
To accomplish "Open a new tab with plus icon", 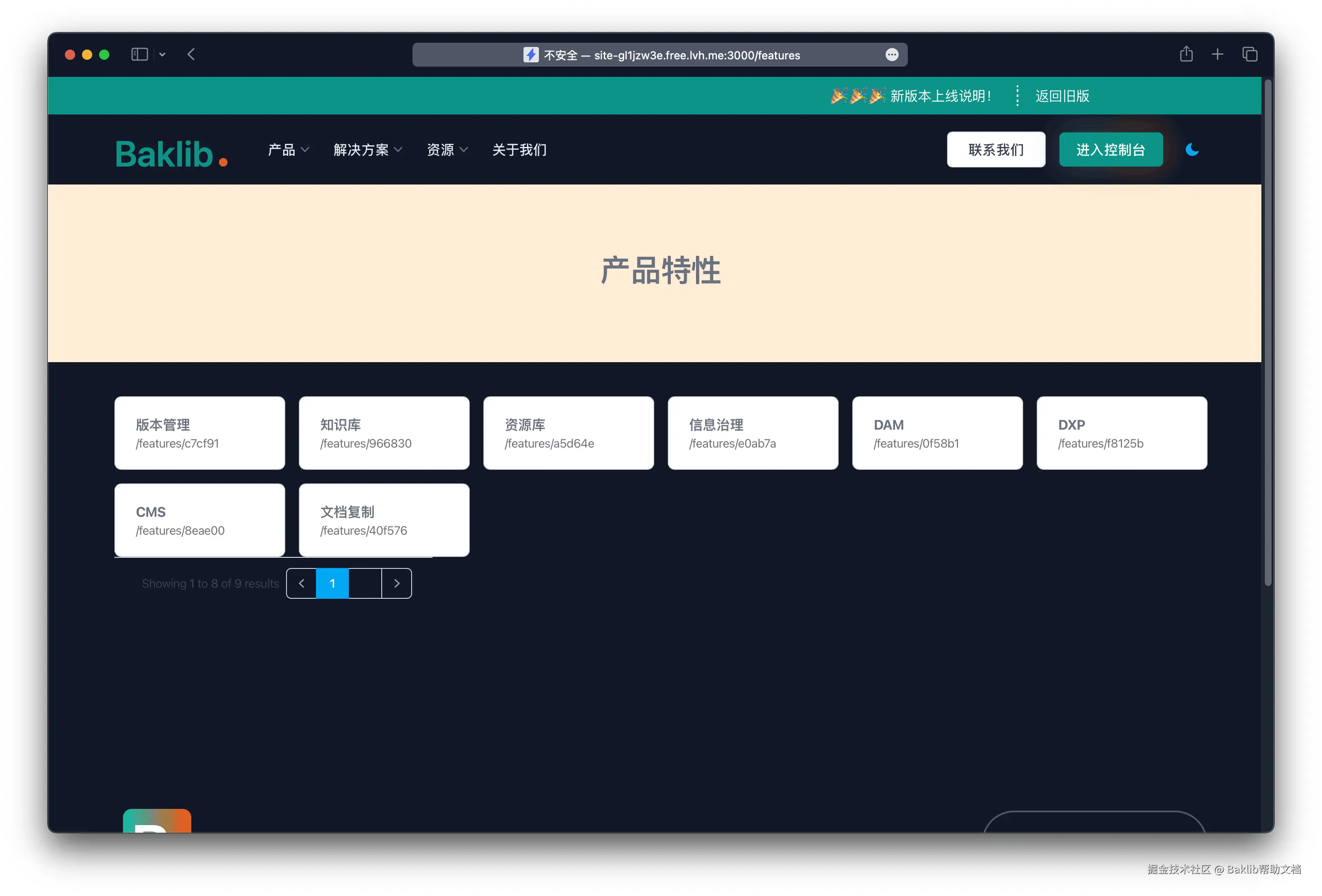I will [x=1217, y=55].
